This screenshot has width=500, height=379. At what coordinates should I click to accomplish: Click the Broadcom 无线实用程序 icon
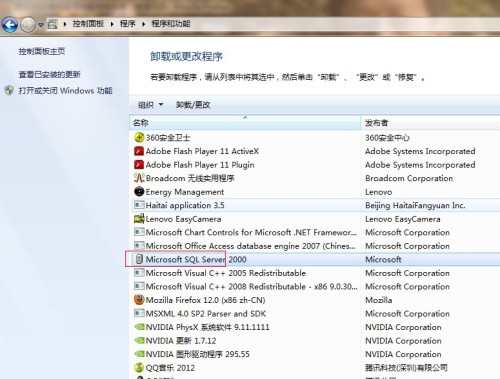point(139,178)
